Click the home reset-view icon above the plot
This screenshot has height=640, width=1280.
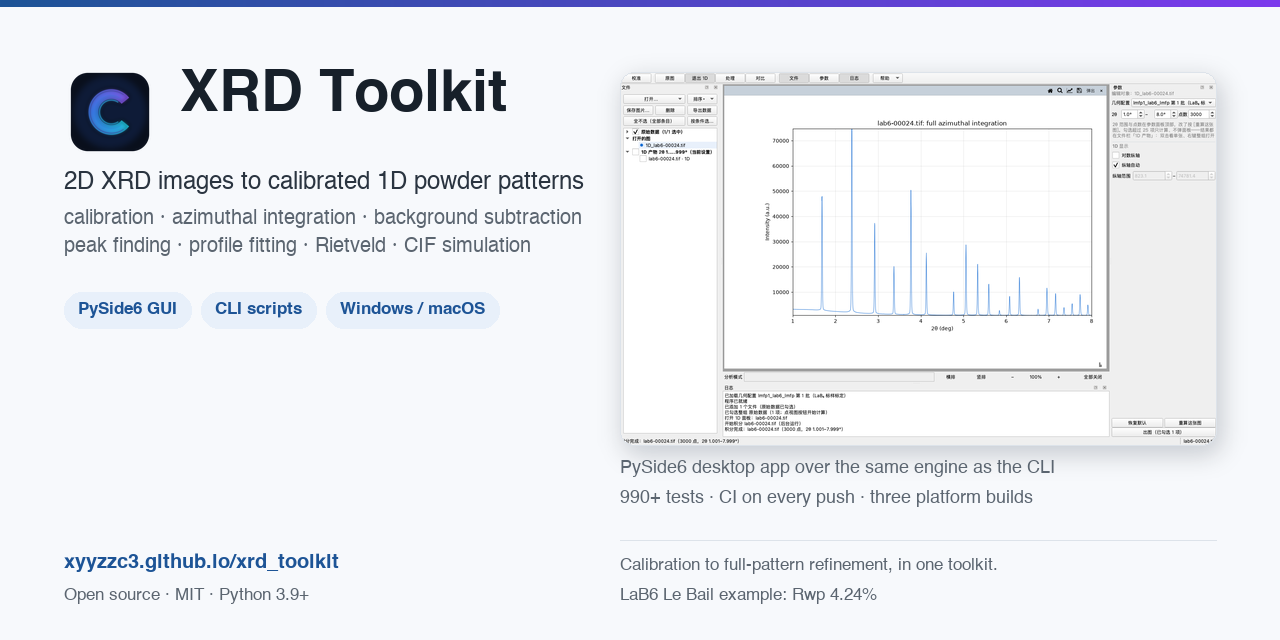pos(1050,91)
